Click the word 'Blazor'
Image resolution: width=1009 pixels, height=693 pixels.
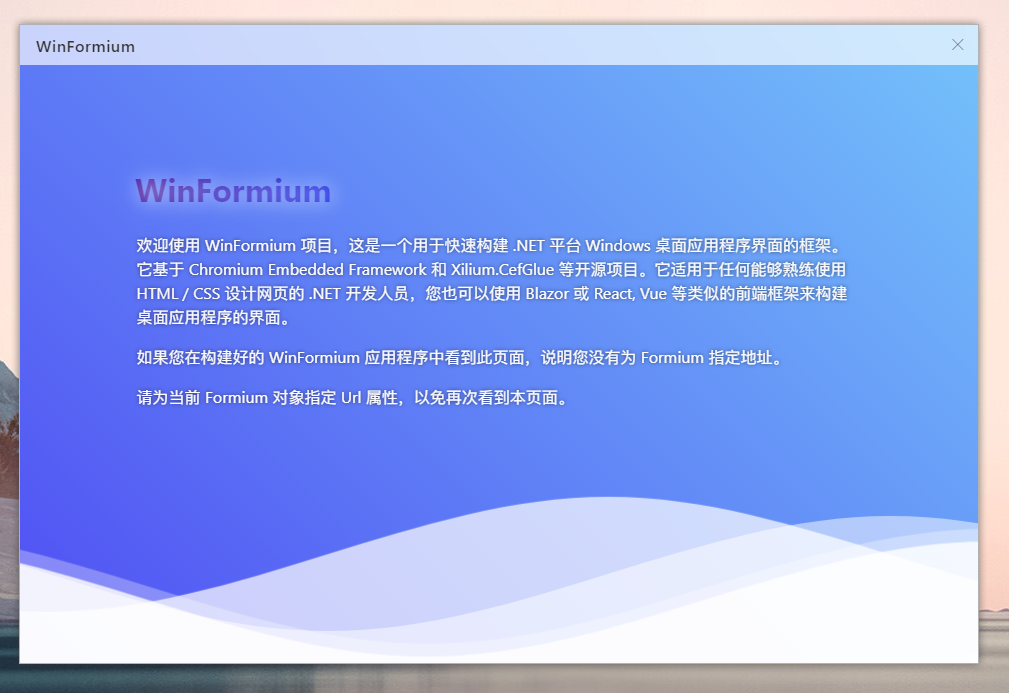point(547,295)
